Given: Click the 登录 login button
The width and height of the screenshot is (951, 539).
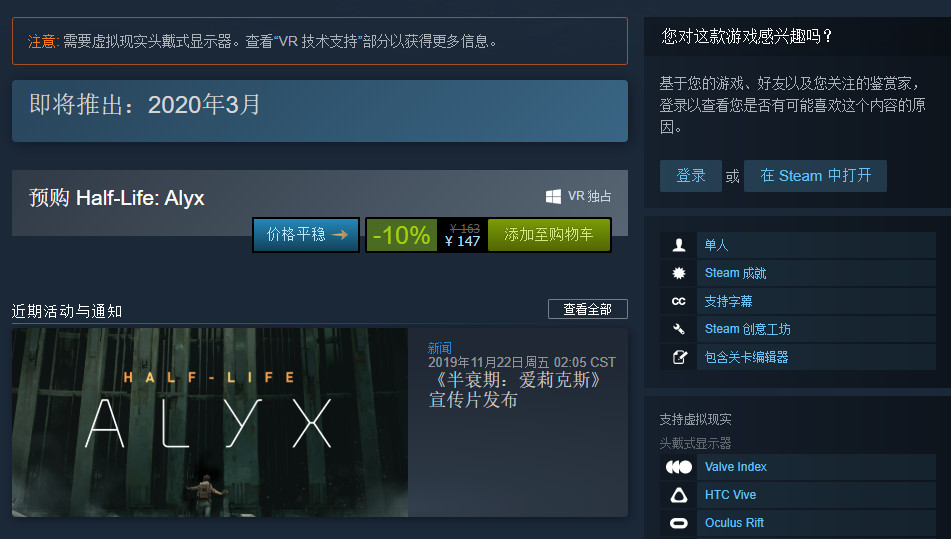Looking at the screenshot, I should pos(691,176).
